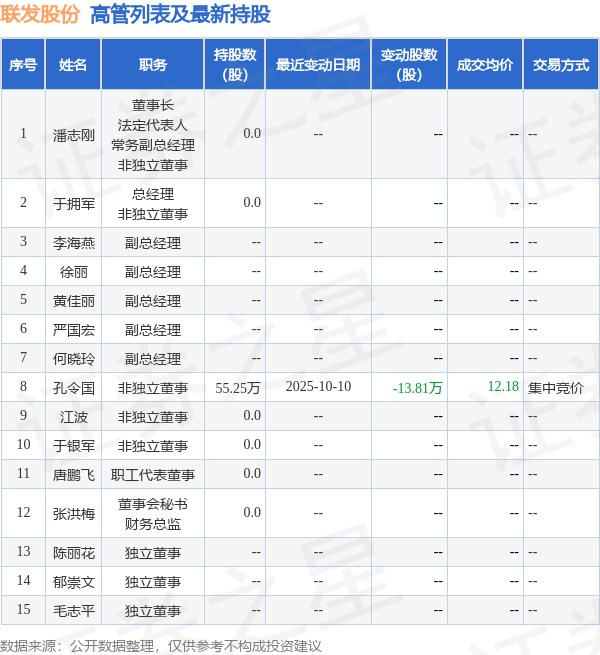Click 李海燕's 副总经理 position cell
The image size is (600, 655).
pyautogui.click(x=153, y=243)
